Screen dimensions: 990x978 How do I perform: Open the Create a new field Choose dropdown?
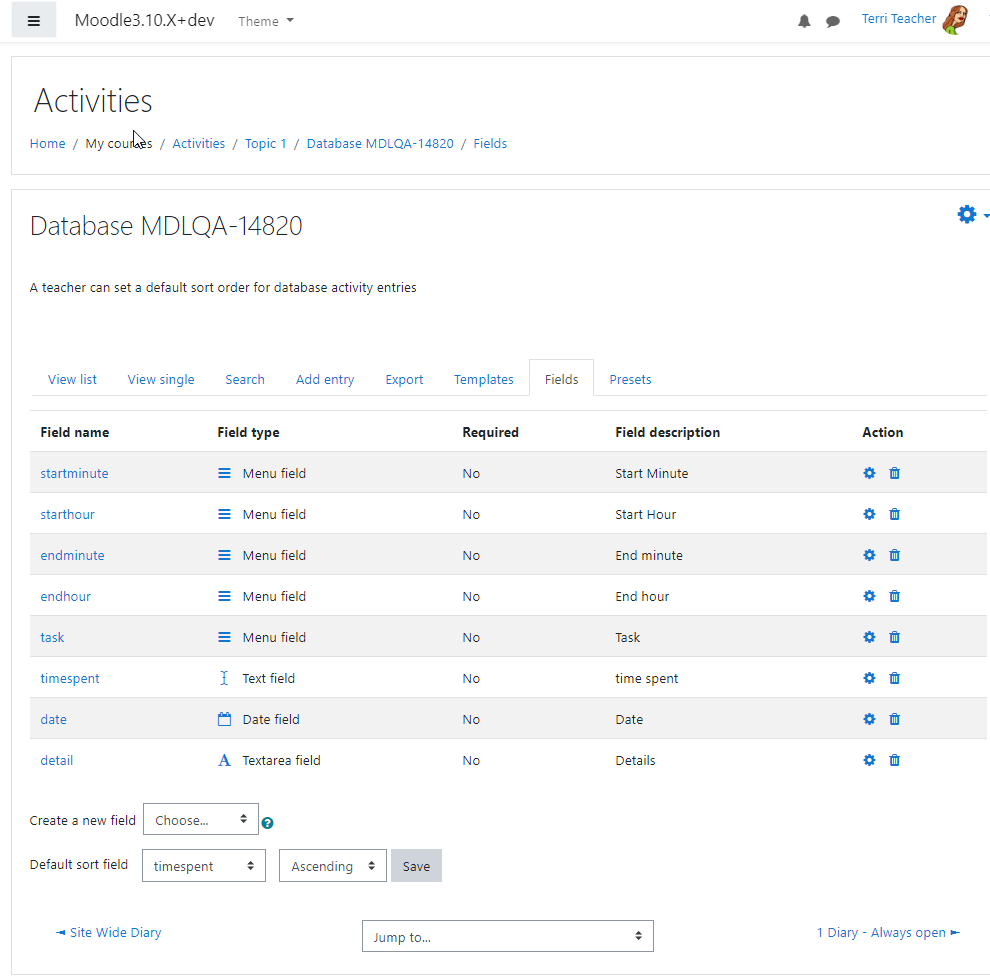(201, 820)
